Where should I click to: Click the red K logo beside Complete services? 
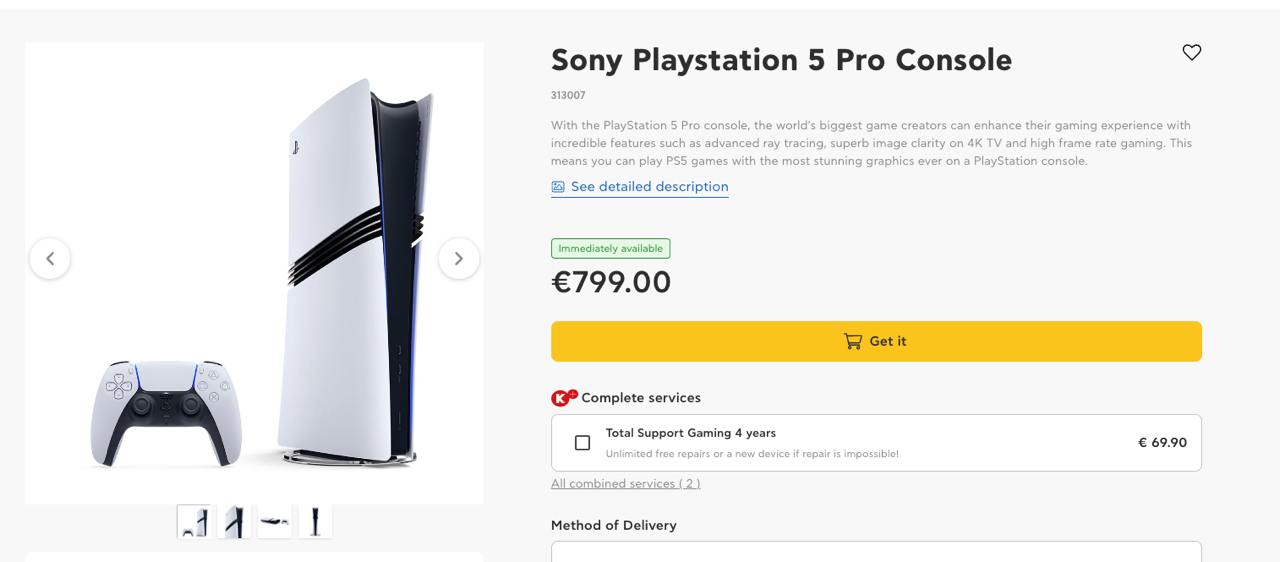click(564, 397)
